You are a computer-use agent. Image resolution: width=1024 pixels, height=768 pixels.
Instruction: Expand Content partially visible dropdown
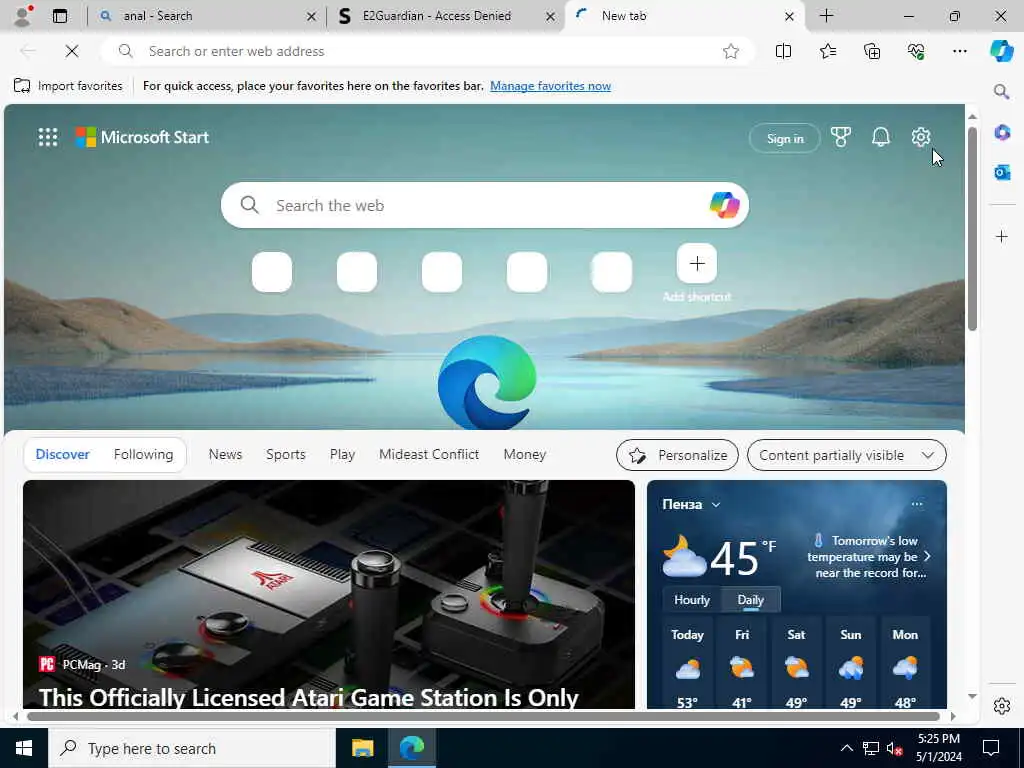(846, 455)
